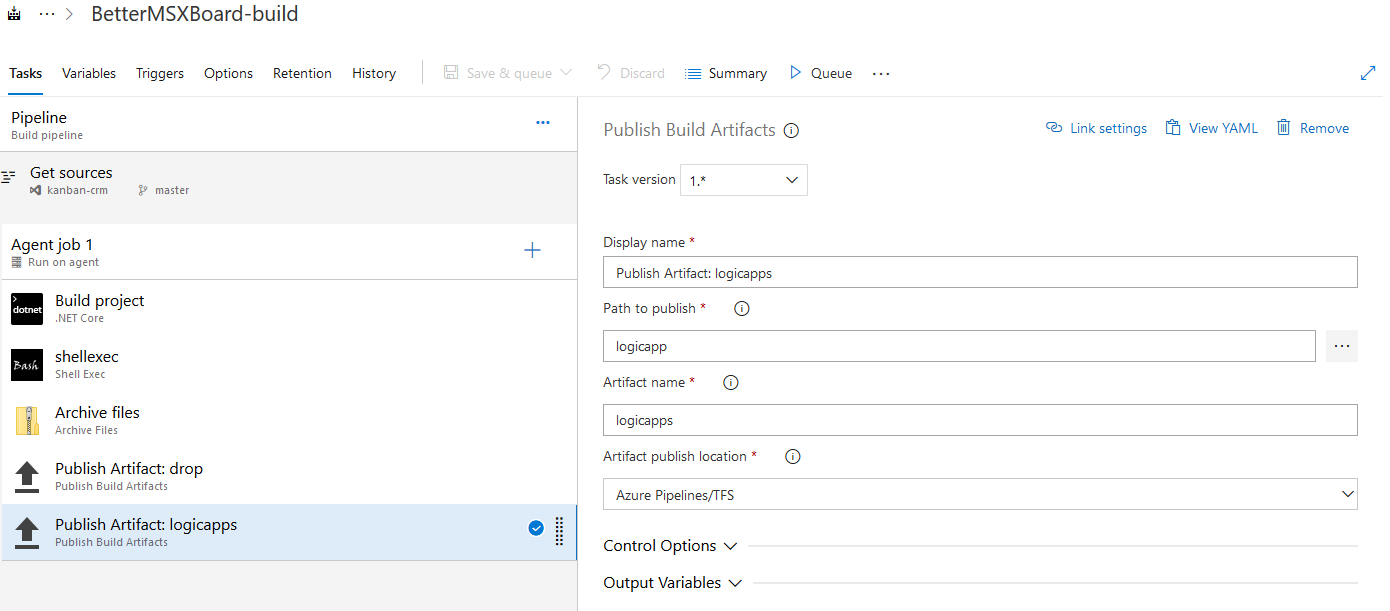The image size is (1390, 611).
Task: Click the BetterMSXBoard-build pipeline title
Action: [x=194, y=14]
